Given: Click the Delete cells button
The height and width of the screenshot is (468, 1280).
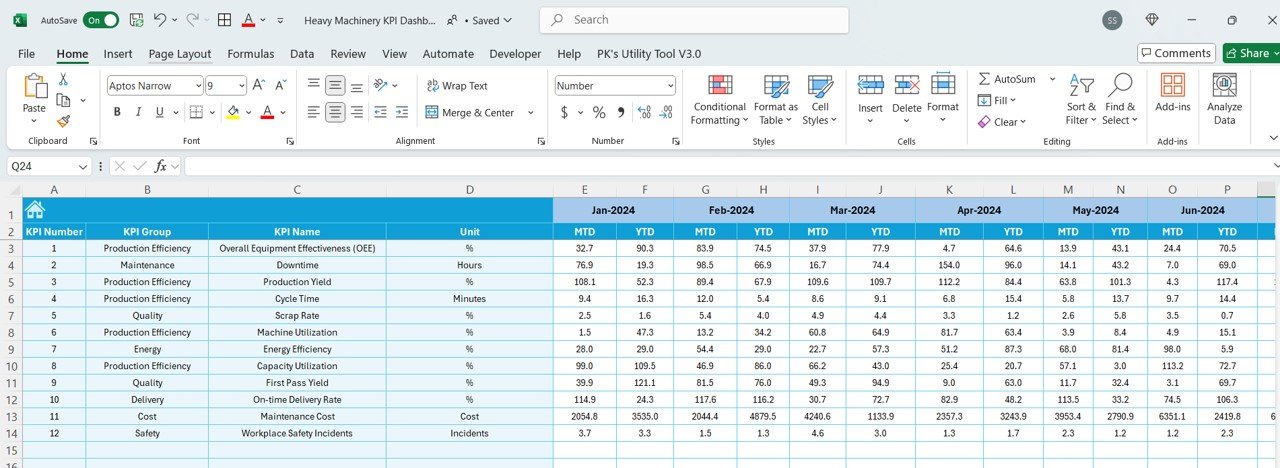Looking at the screenshot, I should (907, 98).
